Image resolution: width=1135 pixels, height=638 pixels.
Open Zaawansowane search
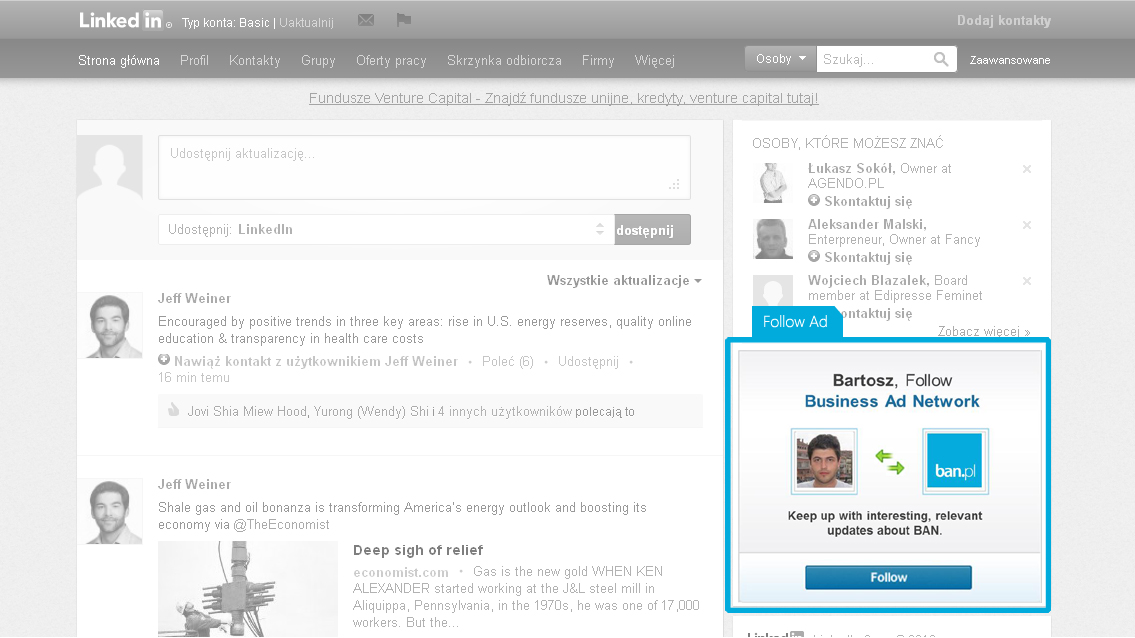1010,59
